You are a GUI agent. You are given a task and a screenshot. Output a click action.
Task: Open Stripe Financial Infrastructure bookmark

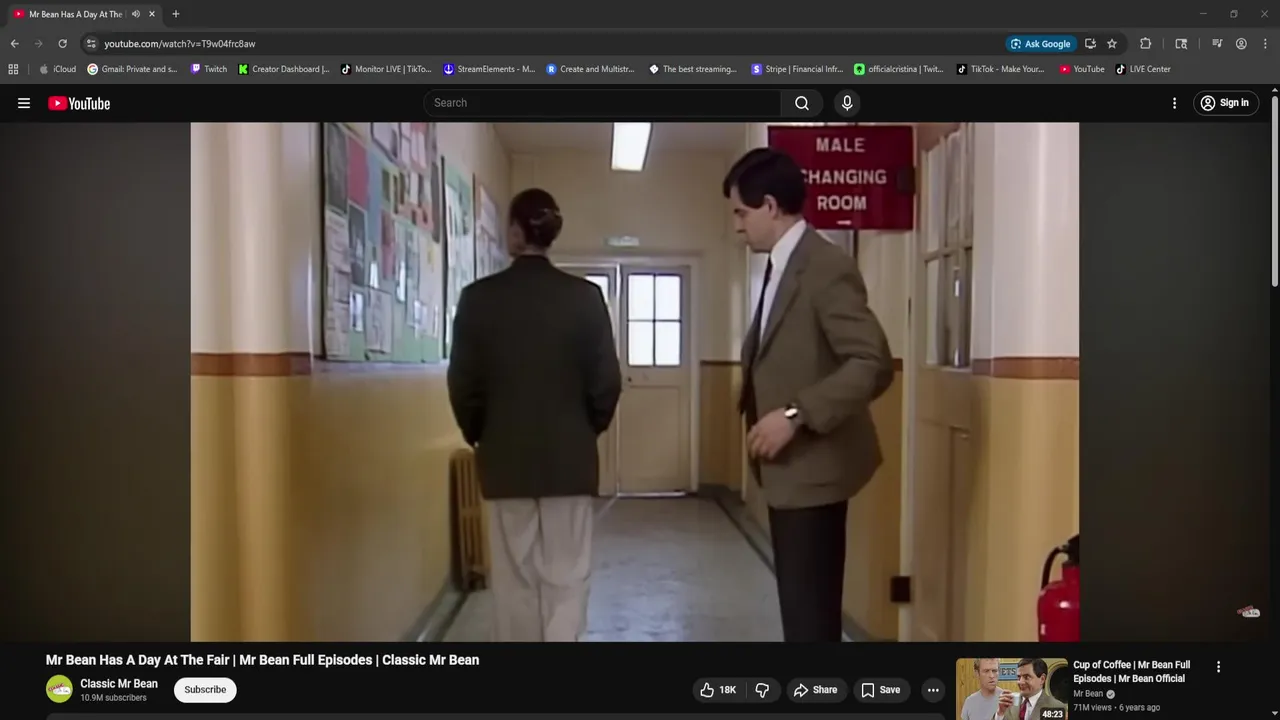click(797, 69)
